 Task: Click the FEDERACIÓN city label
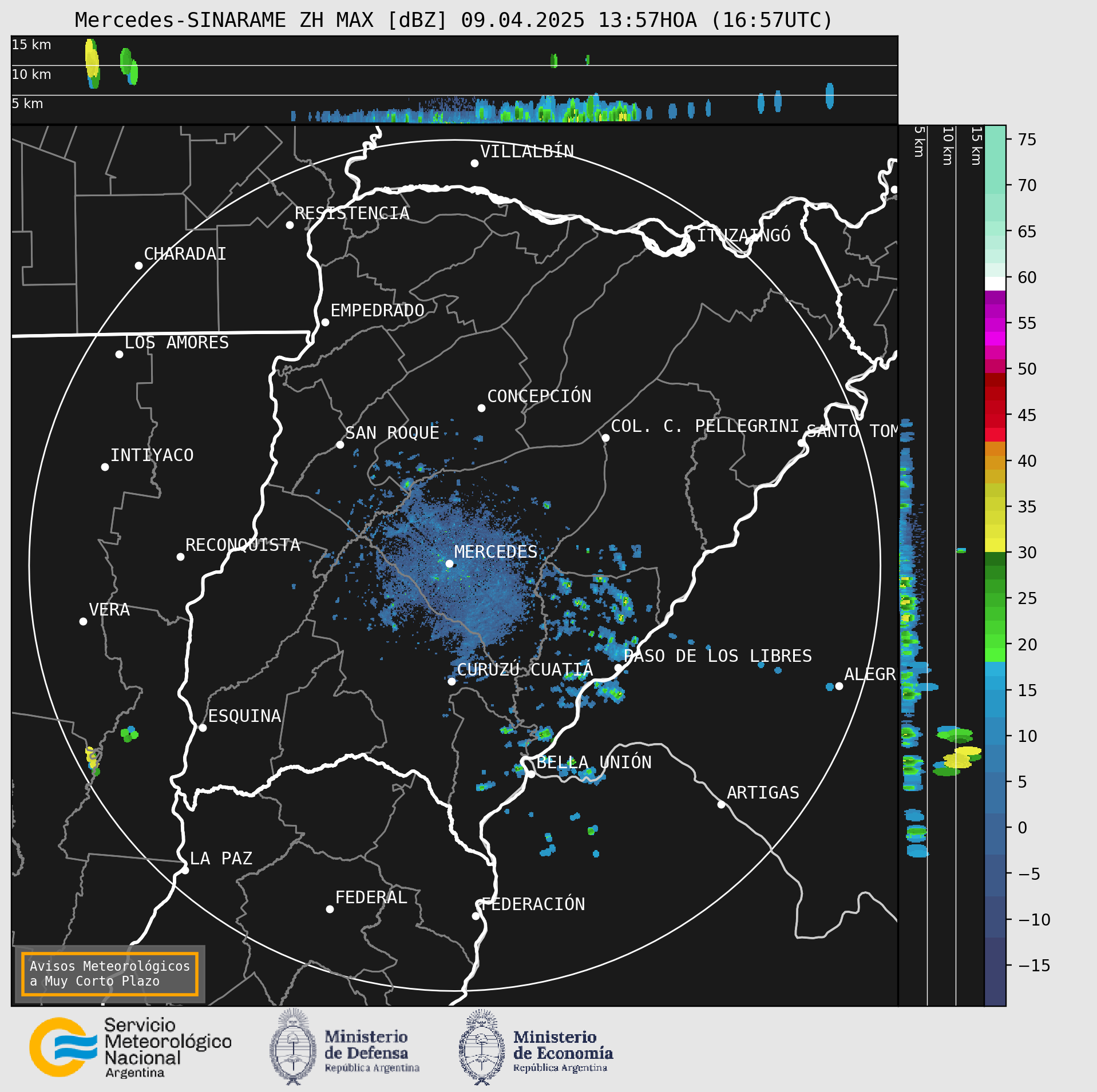(533, 904)
